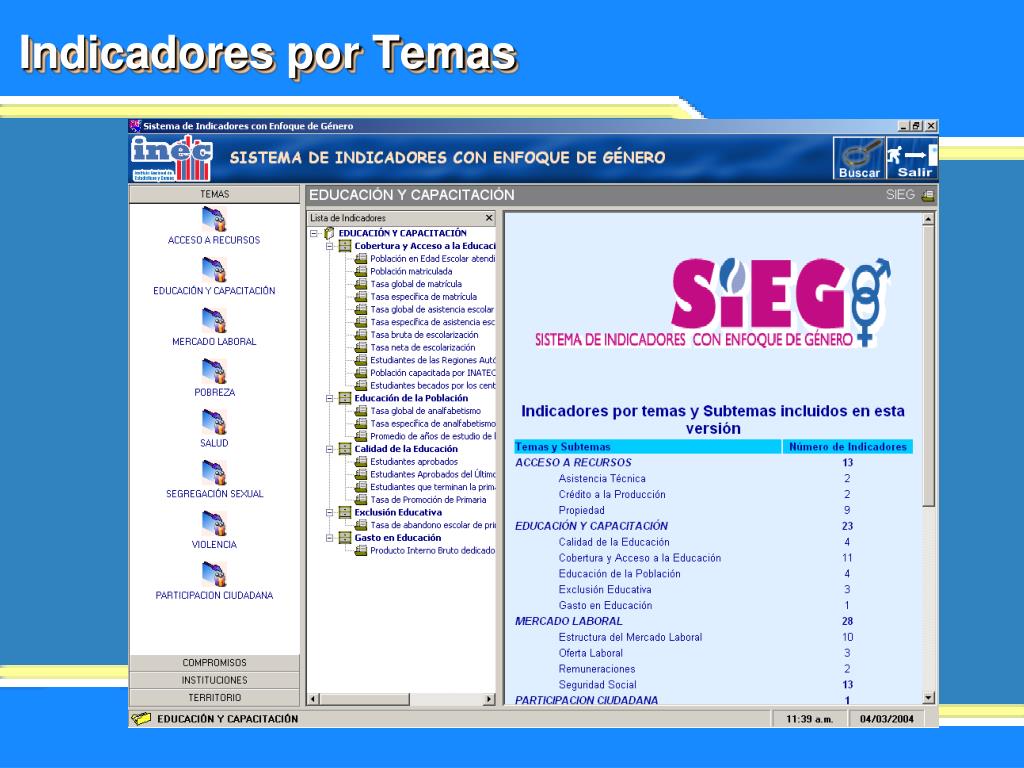Collapse the EDUCACIÓN Y CAPACITACIÓN root node

click(x=313, y=233)
